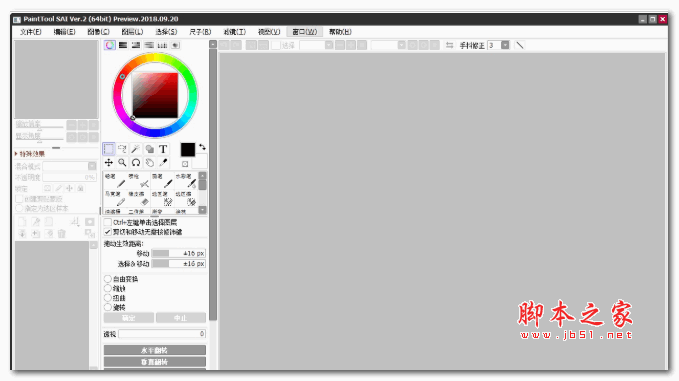The height and width of the screenshot is (381, 679).
Task: Open the 文件(F) menu
Action: [30, 32]
